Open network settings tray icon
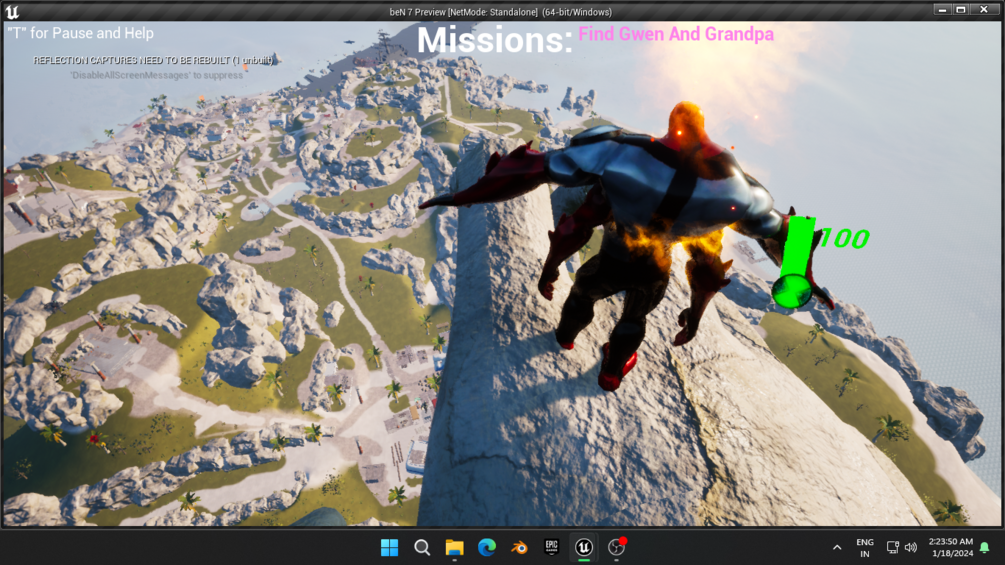The image size is (1005, 565). [x=892, y=548]
